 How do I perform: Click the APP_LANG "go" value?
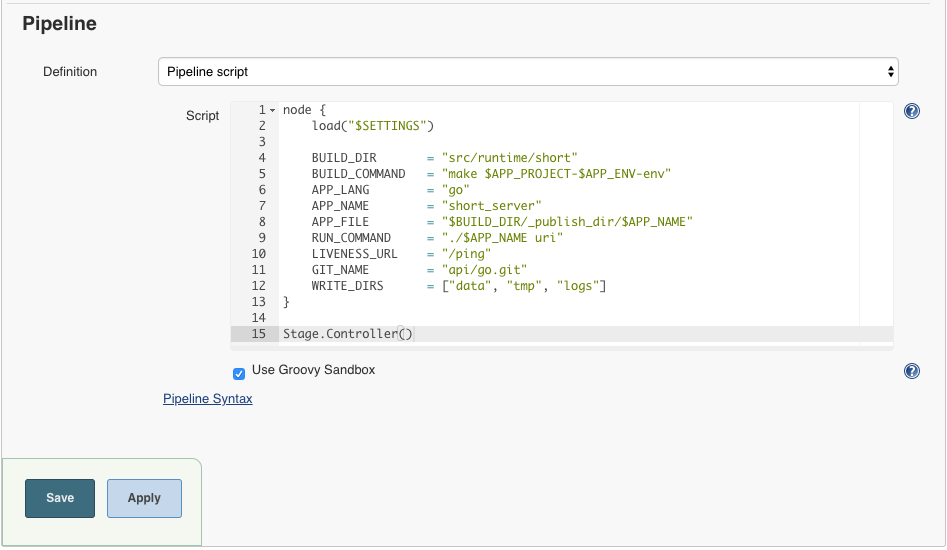point(455,190)
